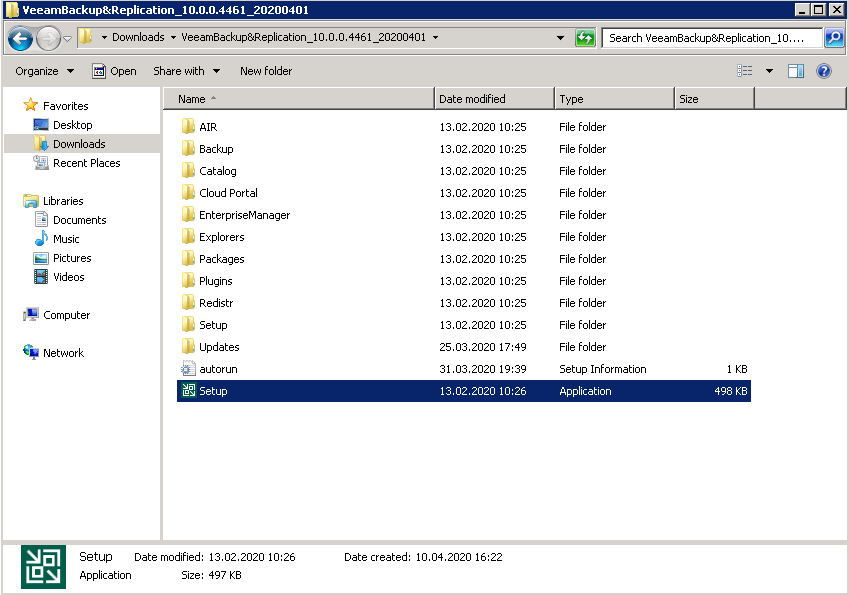Select the Setup application file icon

point(188,391)
